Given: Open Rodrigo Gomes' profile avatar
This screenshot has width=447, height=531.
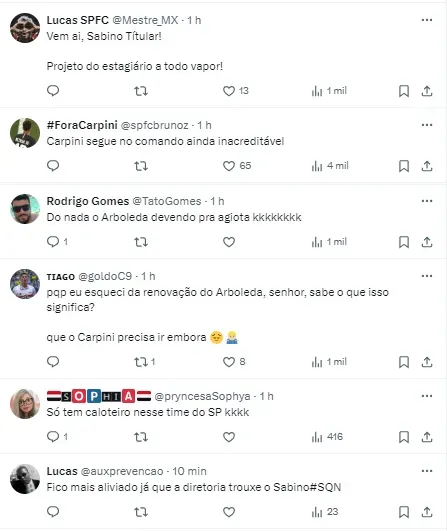Looking at the screenshot, I should (x=25, y=209).
